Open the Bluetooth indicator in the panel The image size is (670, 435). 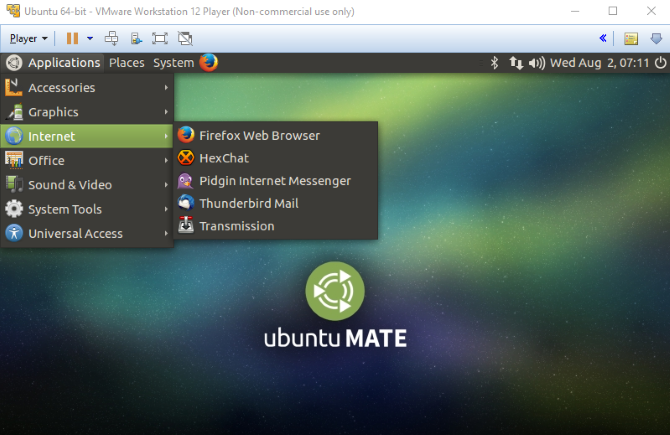coord(493,62)
